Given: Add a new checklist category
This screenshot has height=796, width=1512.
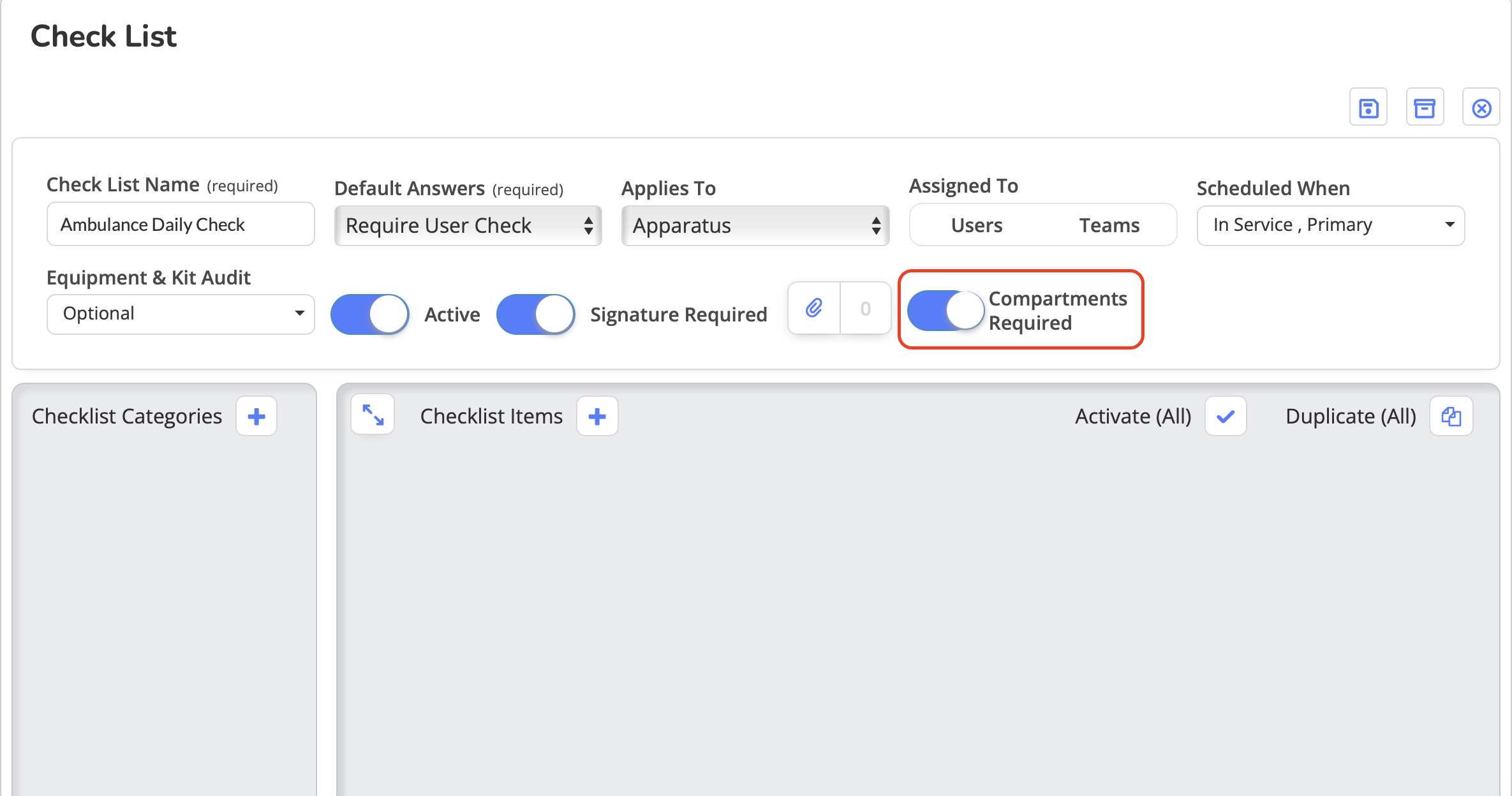Looking at the screenshot, I should click(x=256, y=416).
